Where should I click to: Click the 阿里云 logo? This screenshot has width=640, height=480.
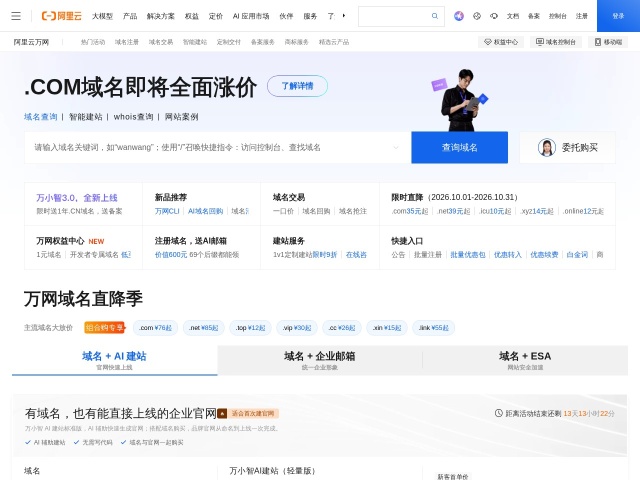point(62,16)
